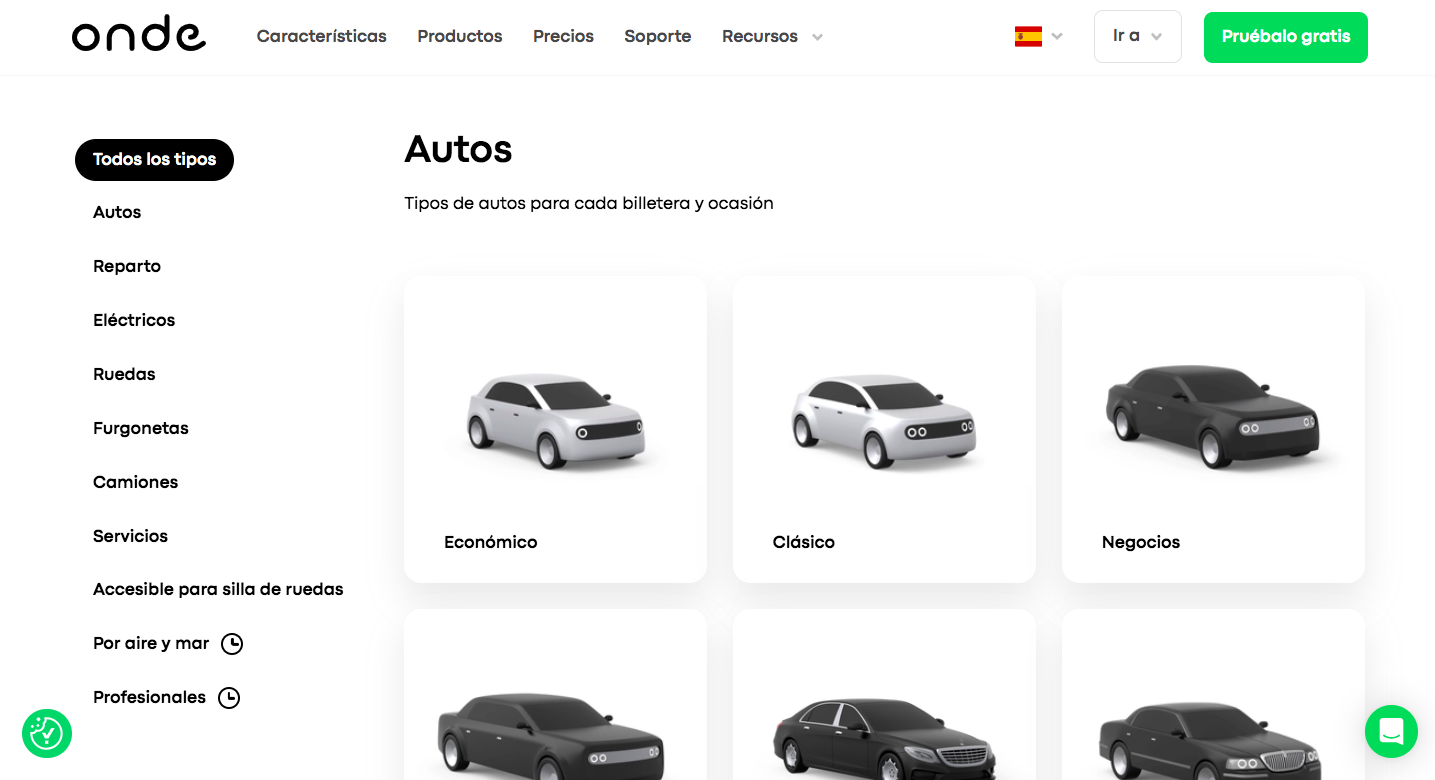Click Mercedes-style sedan card below Clásico
Image resolution: width=1435 pixels, height=780 pixels.
pyautogui.click(x=884, y=695)
